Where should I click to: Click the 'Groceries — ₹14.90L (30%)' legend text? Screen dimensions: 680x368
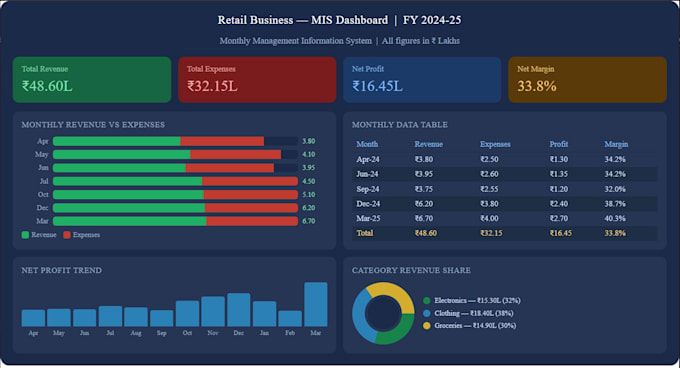click(x=475, y=326)
